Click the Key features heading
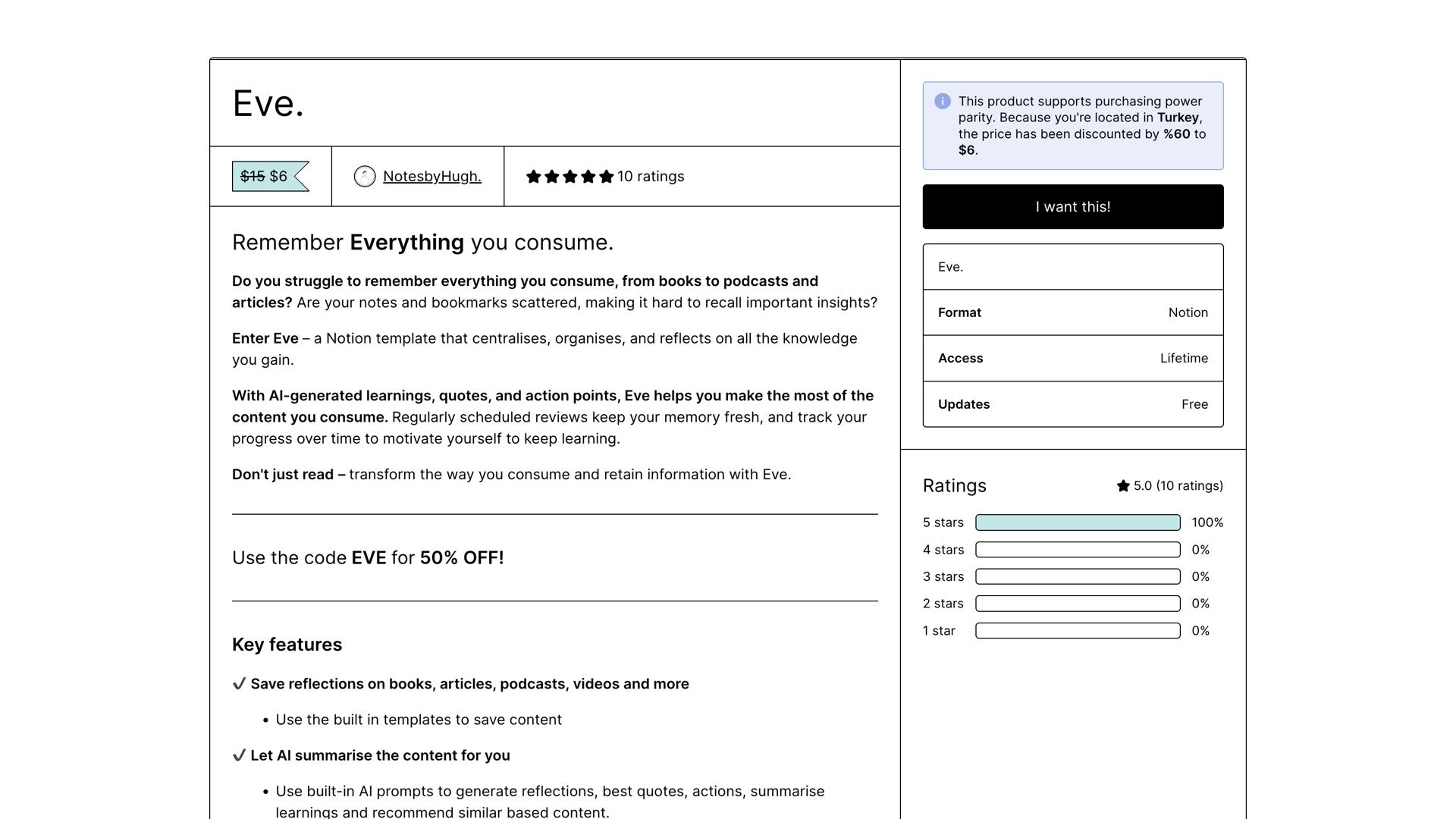 (x=287, y=645)
